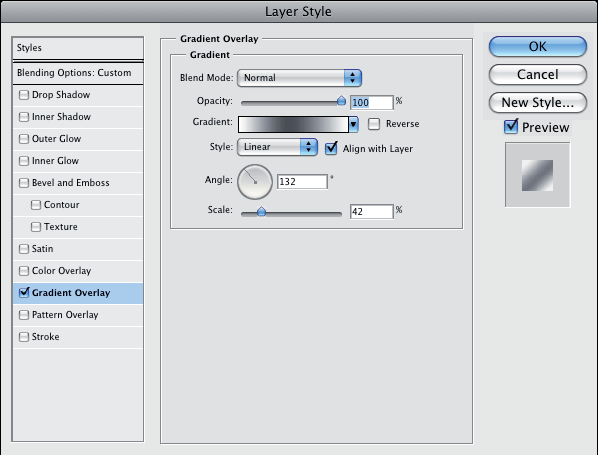Click the Opacity slider handle
598x455 pixels.
click(x=341, y=101)
